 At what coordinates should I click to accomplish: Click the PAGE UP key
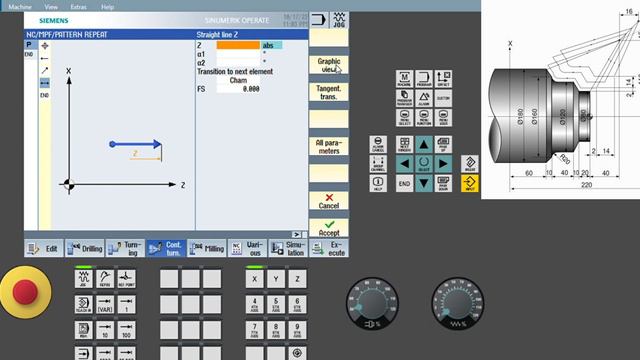coord(443,144)
